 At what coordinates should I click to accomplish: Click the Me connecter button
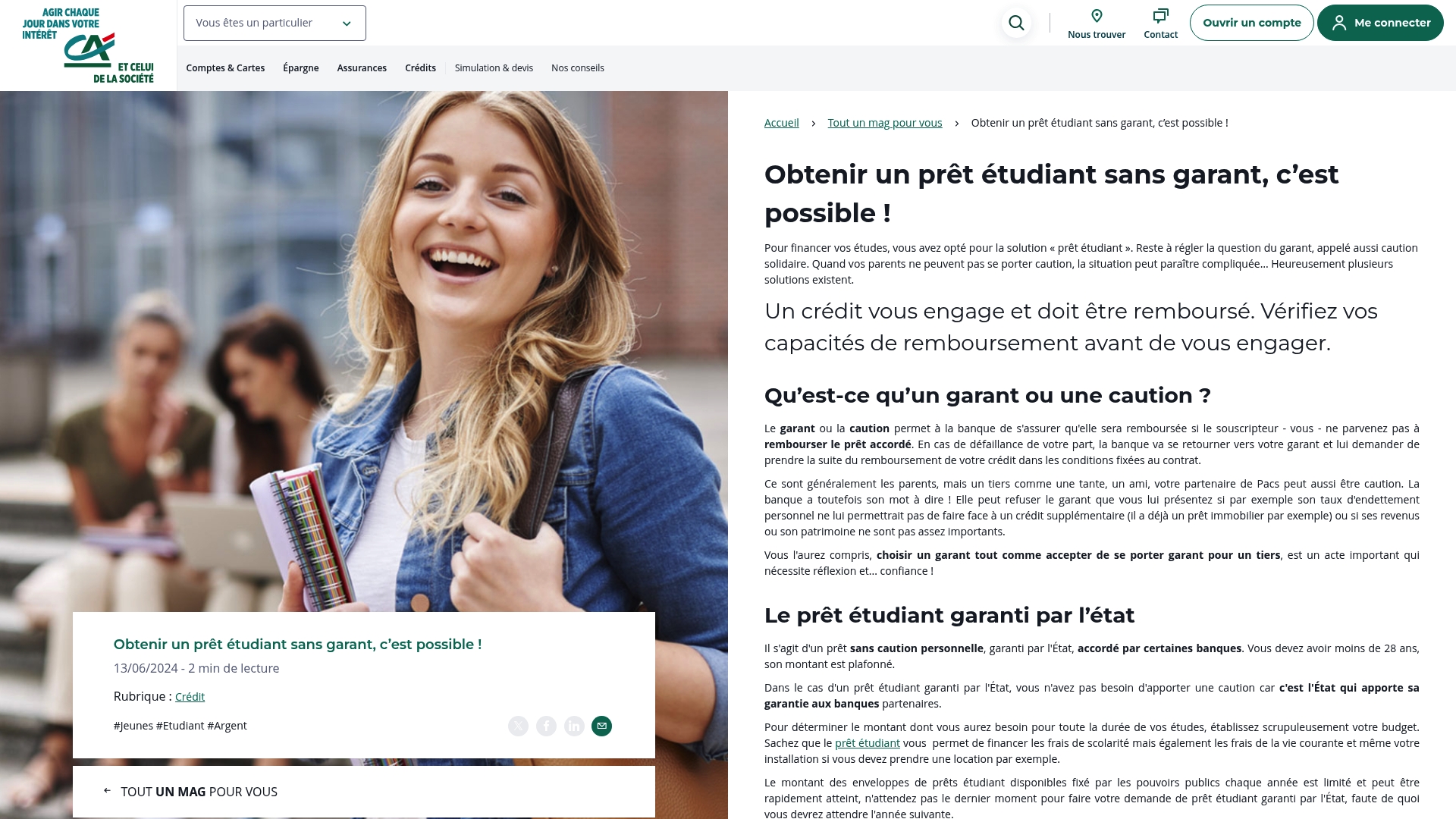point(1380,22)
